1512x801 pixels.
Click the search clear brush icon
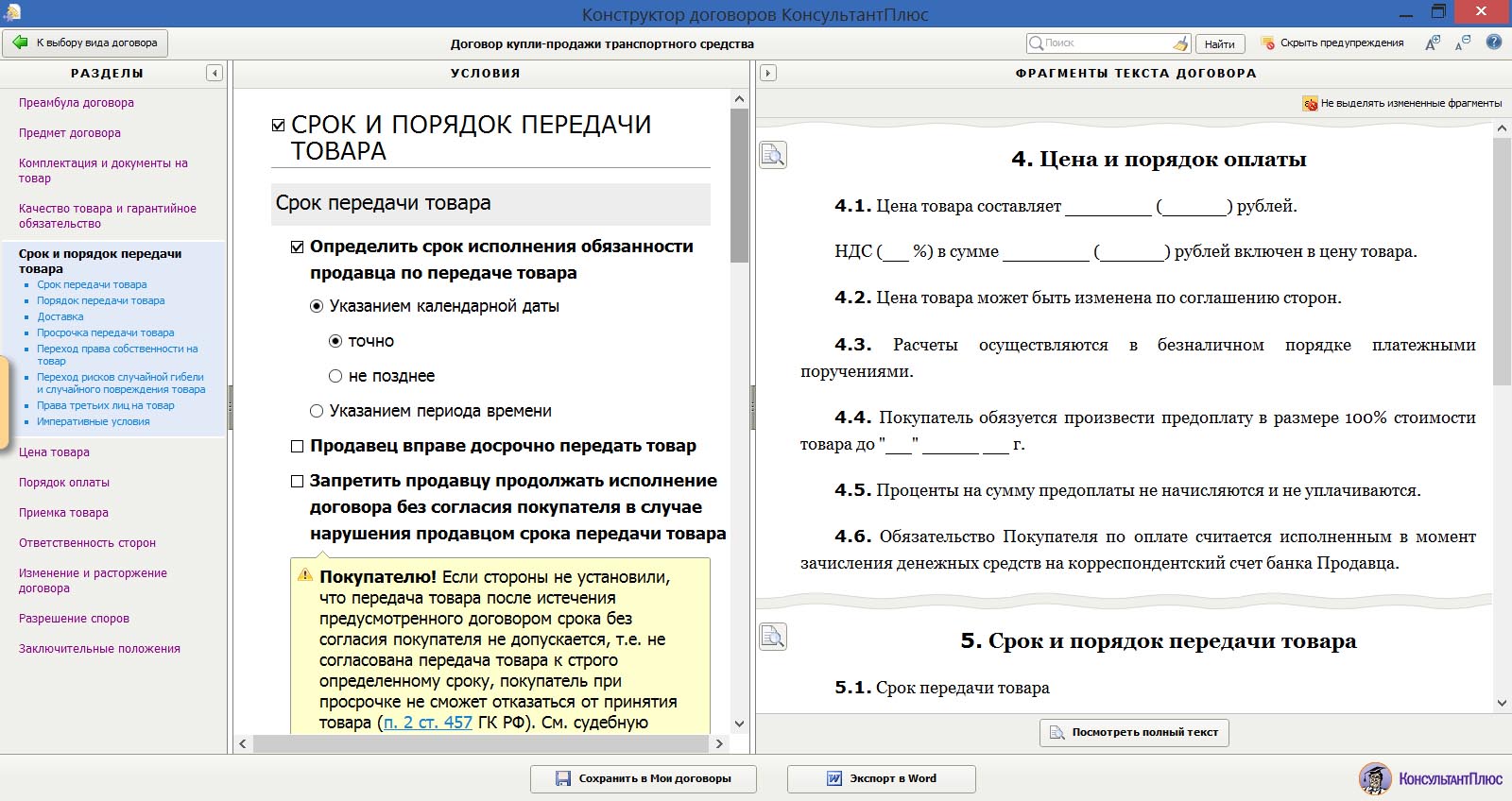tap(1180, 43)
